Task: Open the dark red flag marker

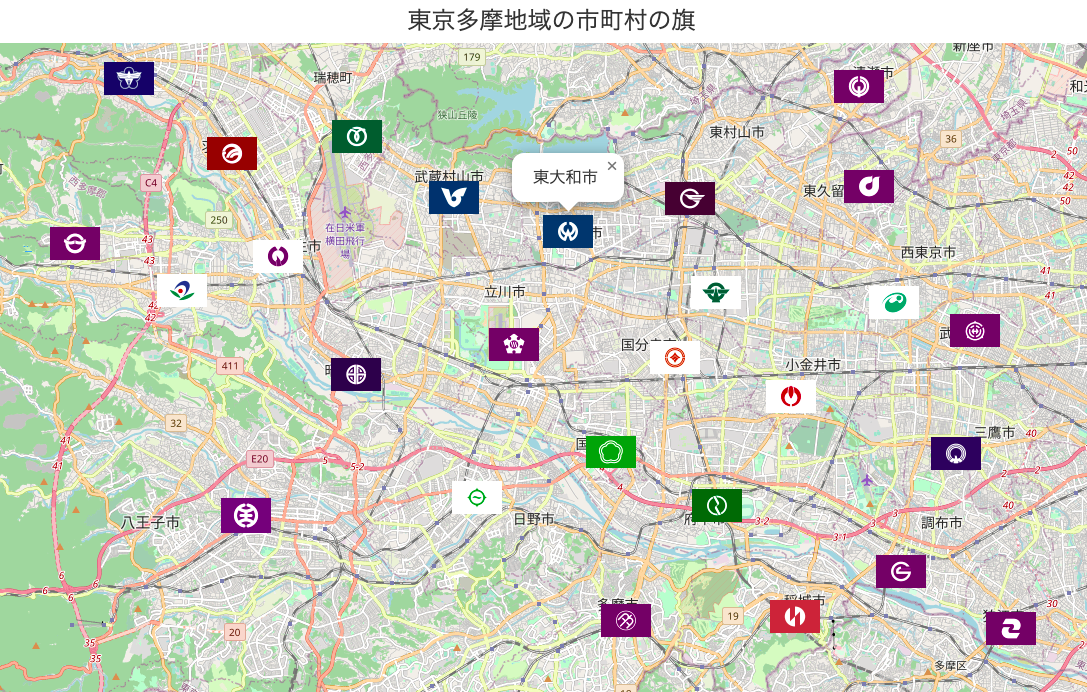Action: tap(232, 153)
